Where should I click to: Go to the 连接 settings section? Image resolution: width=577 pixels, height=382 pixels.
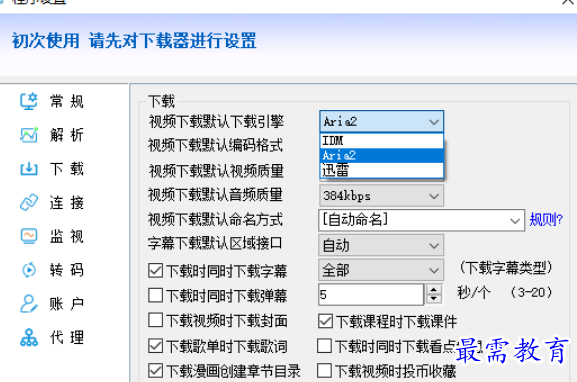[x=67, y=202]
